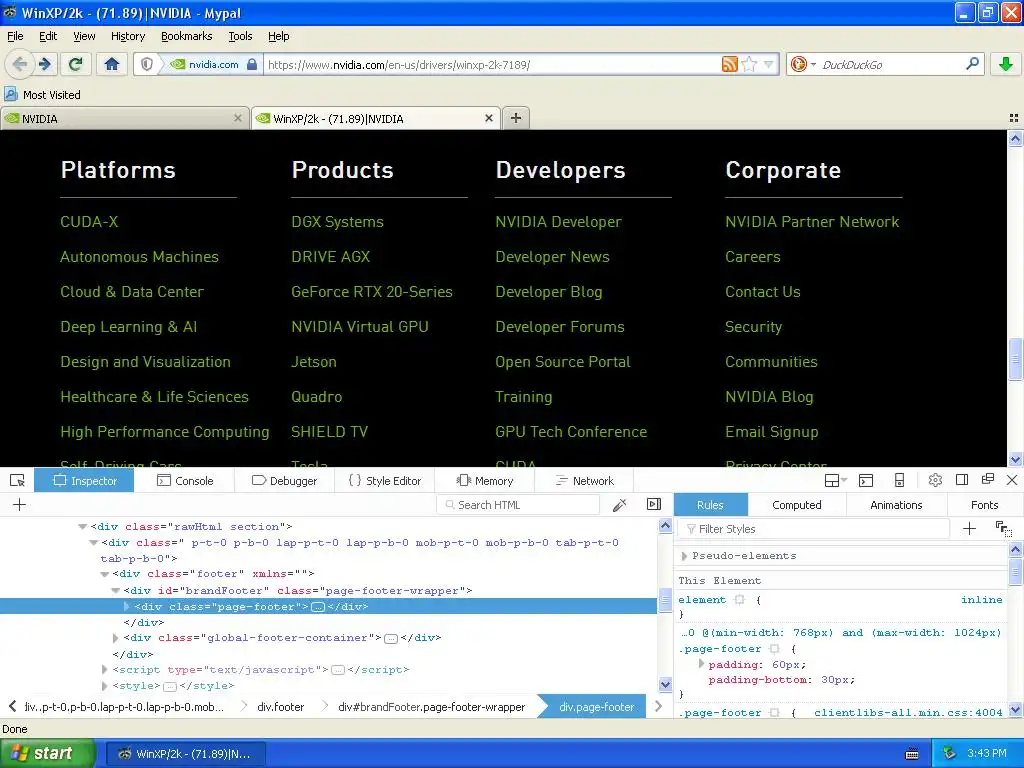The width and height of the screenshot is (1024, 768).
Task: Dock devtools to side of window
Action: (x=962, y=480)
